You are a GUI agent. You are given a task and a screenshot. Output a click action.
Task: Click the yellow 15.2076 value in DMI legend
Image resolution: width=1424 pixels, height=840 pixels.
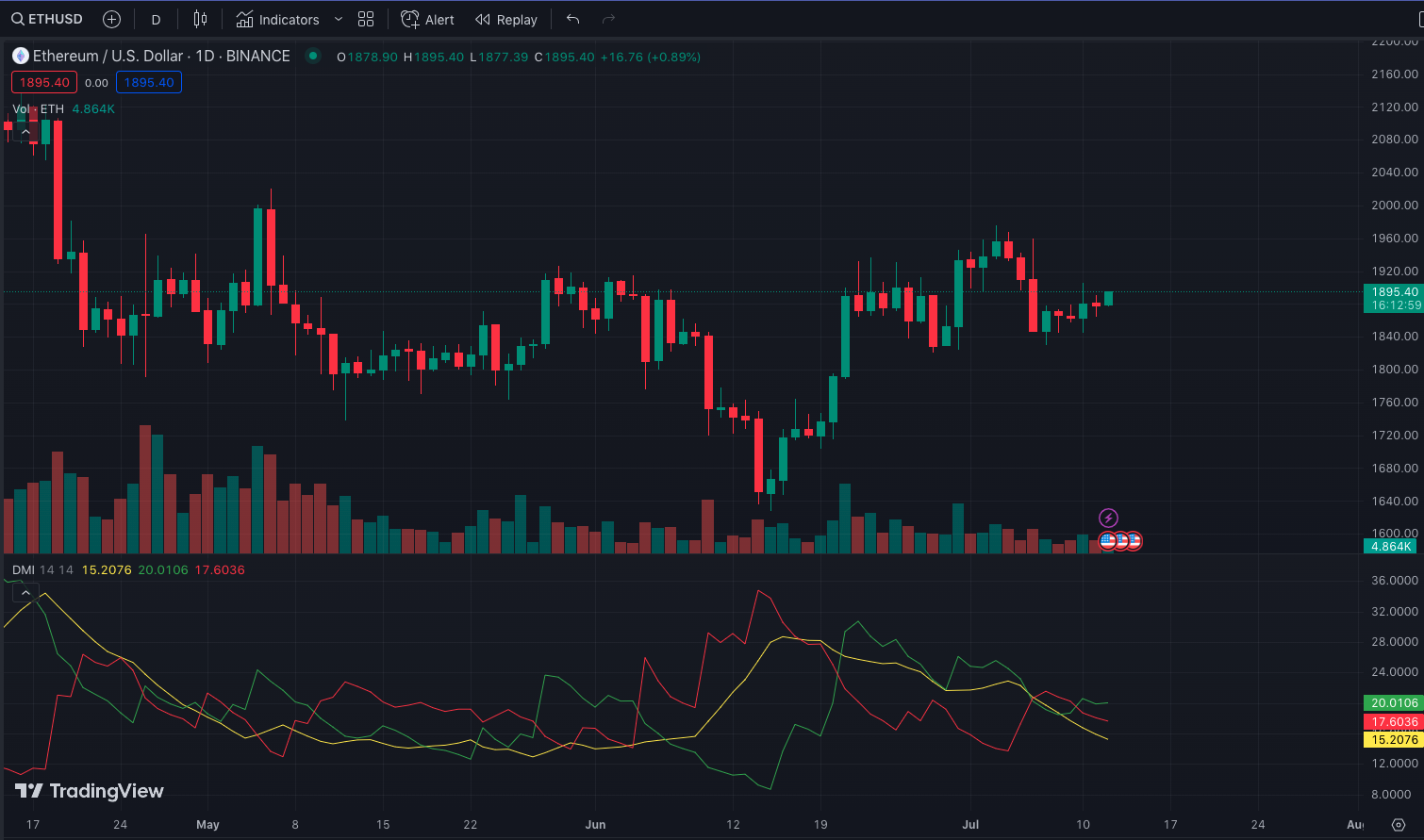tap(107, 569)
